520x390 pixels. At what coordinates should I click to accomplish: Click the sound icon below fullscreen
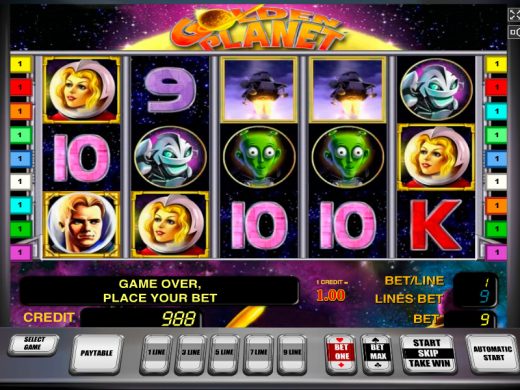coord(514,32)
